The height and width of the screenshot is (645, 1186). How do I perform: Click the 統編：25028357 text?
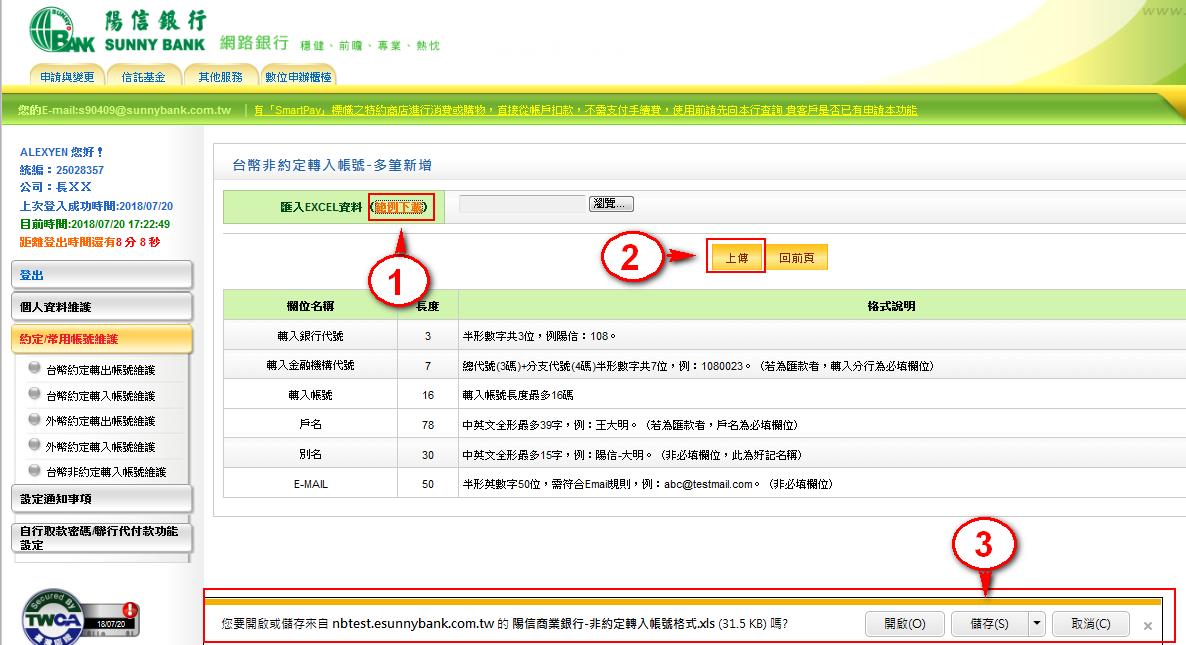pos(61,170)
